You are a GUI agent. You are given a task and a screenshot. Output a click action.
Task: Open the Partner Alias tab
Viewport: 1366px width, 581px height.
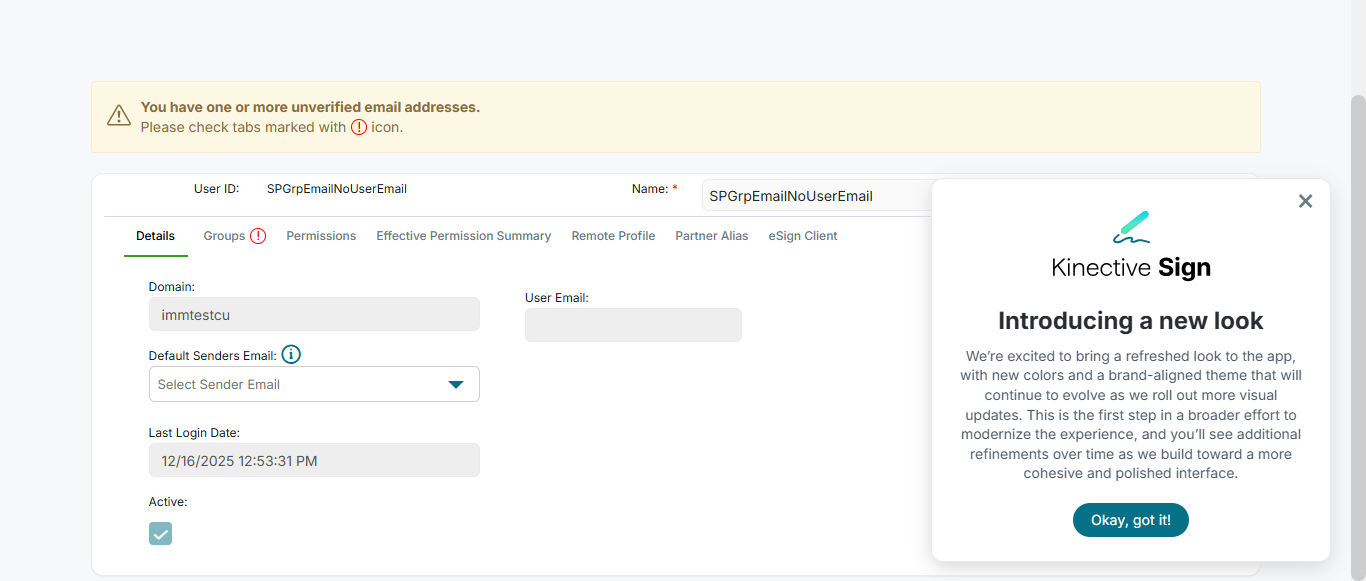[711, 236]
